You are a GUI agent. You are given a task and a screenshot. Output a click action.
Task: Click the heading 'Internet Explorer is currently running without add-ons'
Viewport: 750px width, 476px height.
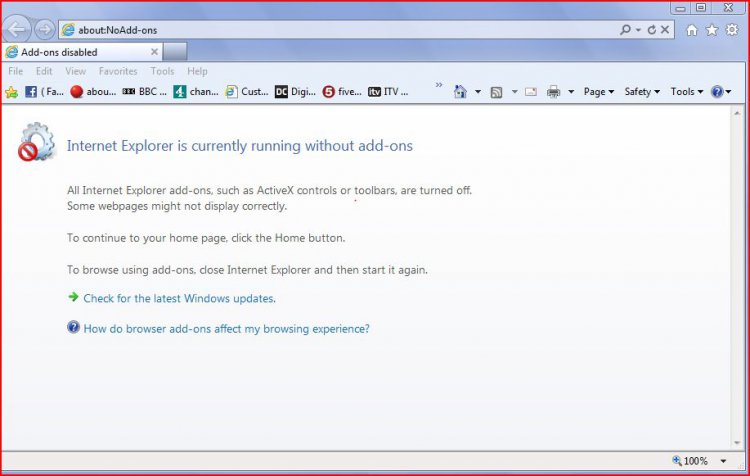pyautogui.click(x=240, y=145)
